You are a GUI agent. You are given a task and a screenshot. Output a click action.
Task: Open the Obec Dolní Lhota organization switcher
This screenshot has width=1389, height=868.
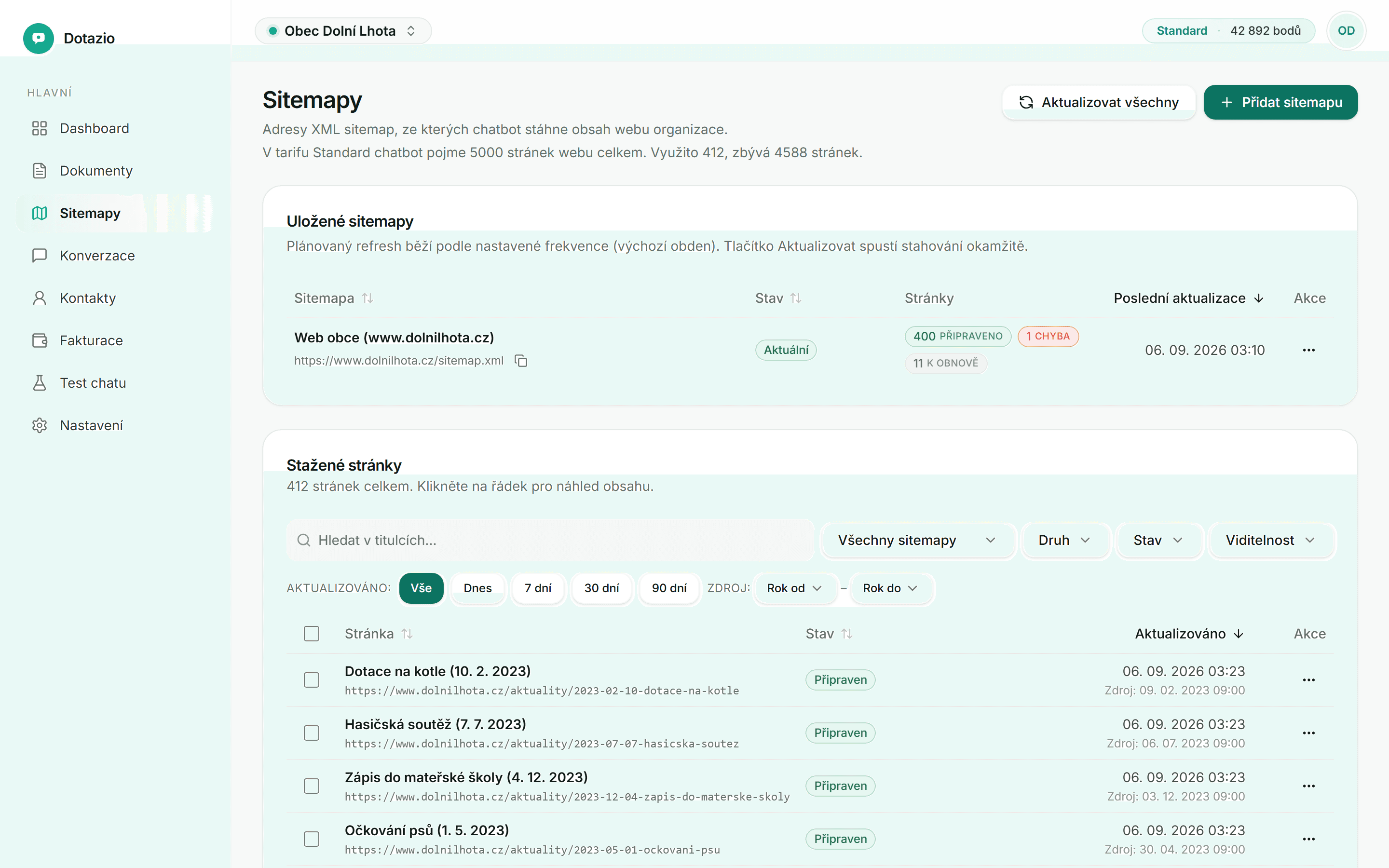click(343, 31)
